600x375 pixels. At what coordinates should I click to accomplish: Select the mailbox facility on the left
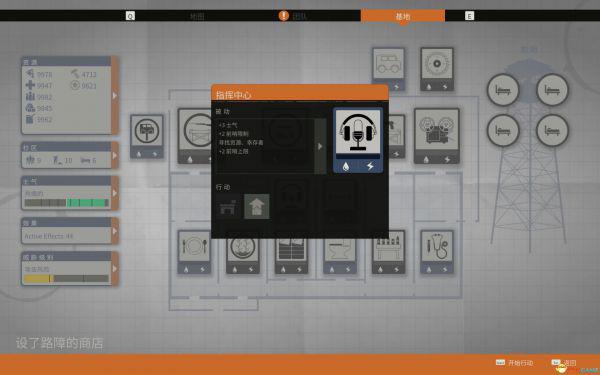pyautogui.click(x=147, y=136)
